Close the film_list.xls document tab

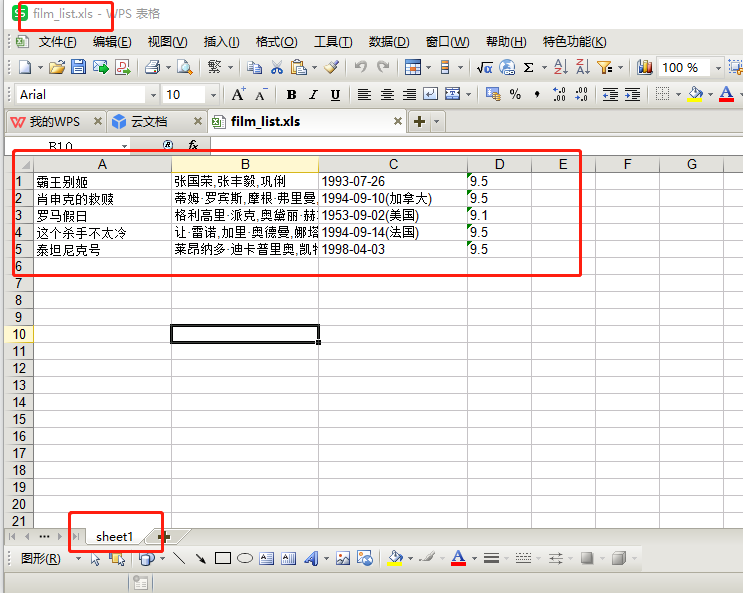pos(398,121)
